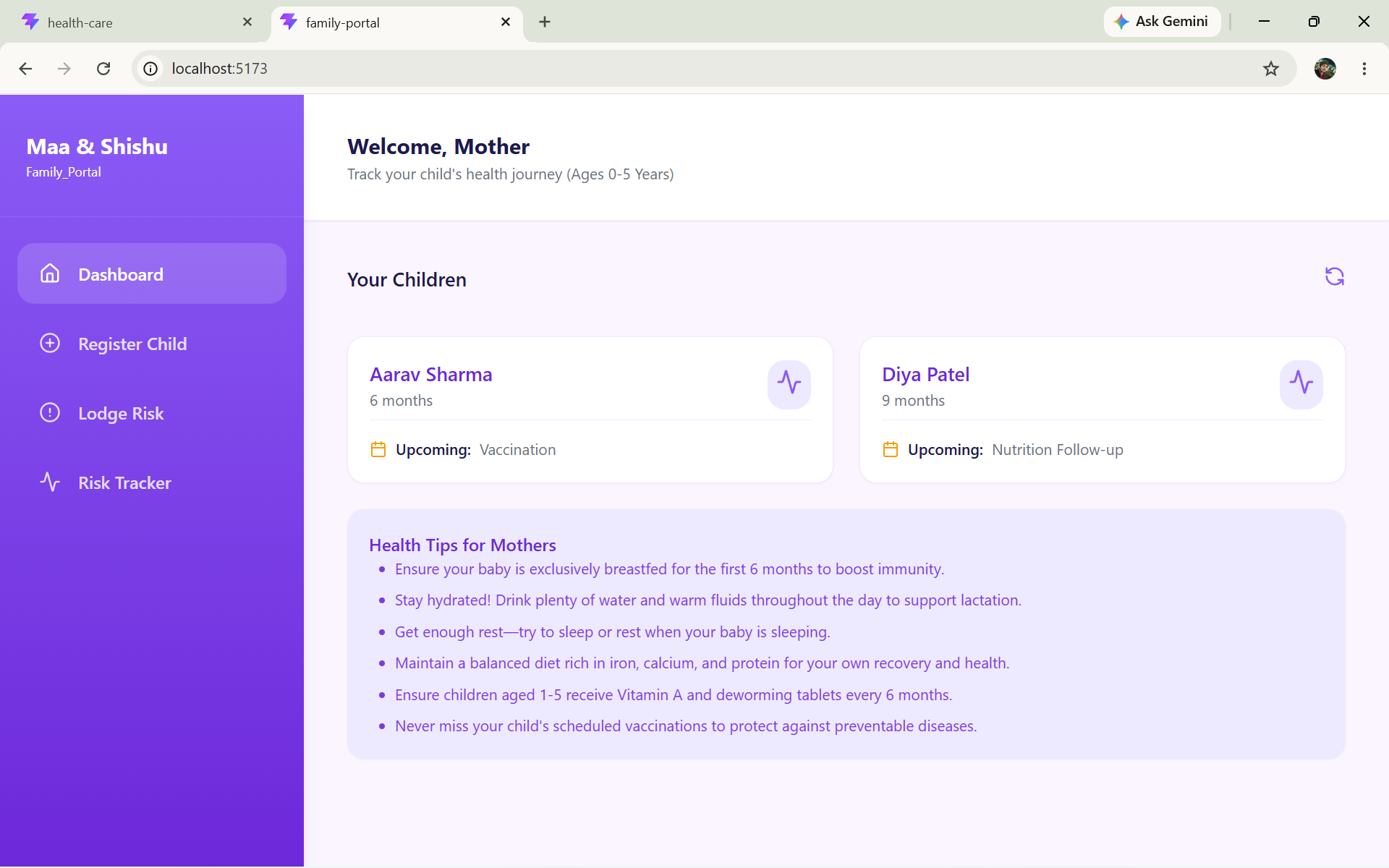Close the health-care tab

tap(247, 22)
